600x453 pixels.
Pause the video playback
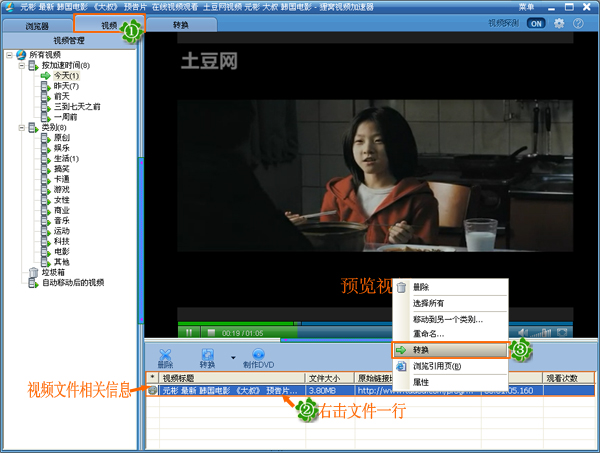[x=189, y=332]
